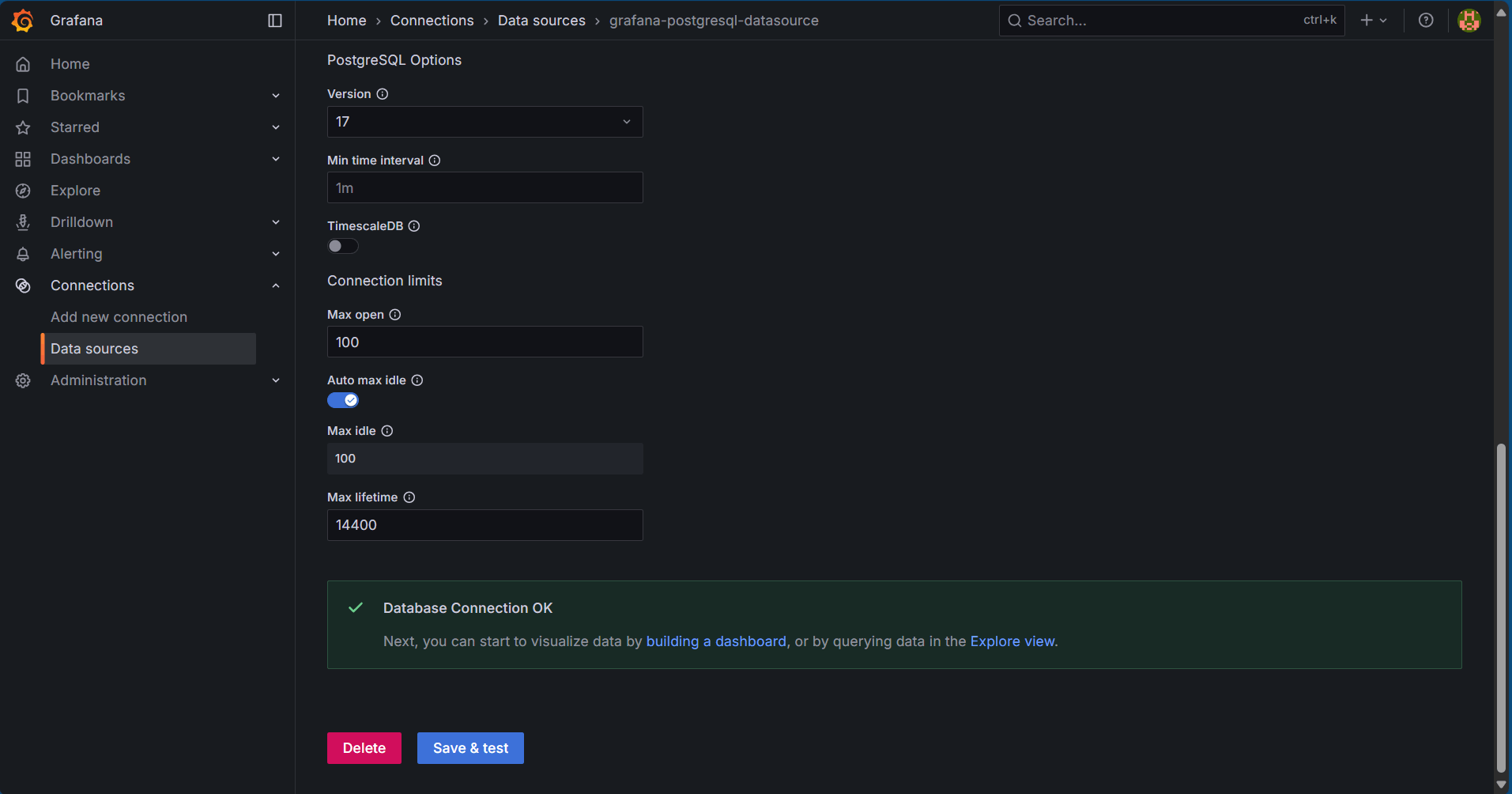Click the plus new item icon

tap(1367, 21)
